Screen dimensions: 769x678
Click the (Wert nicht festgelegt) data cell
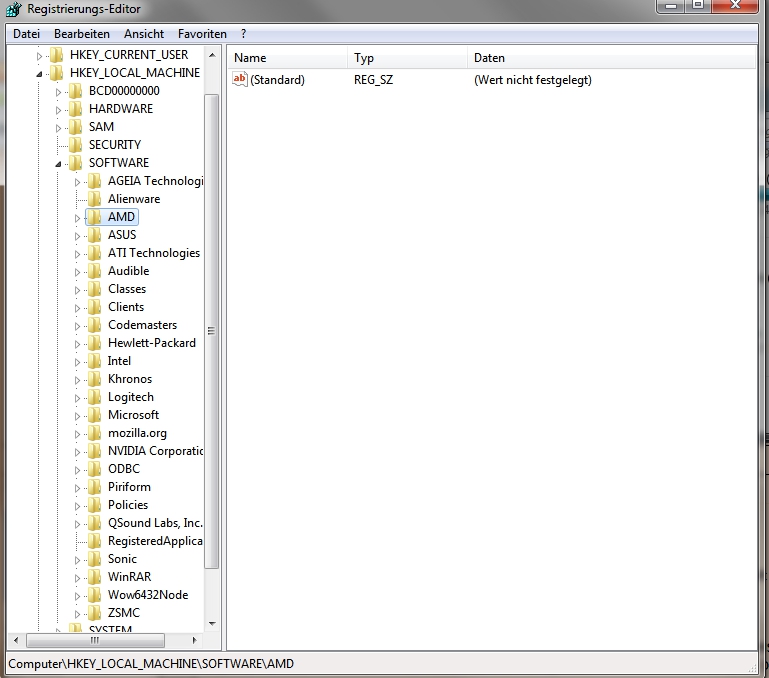pos(533,79)
